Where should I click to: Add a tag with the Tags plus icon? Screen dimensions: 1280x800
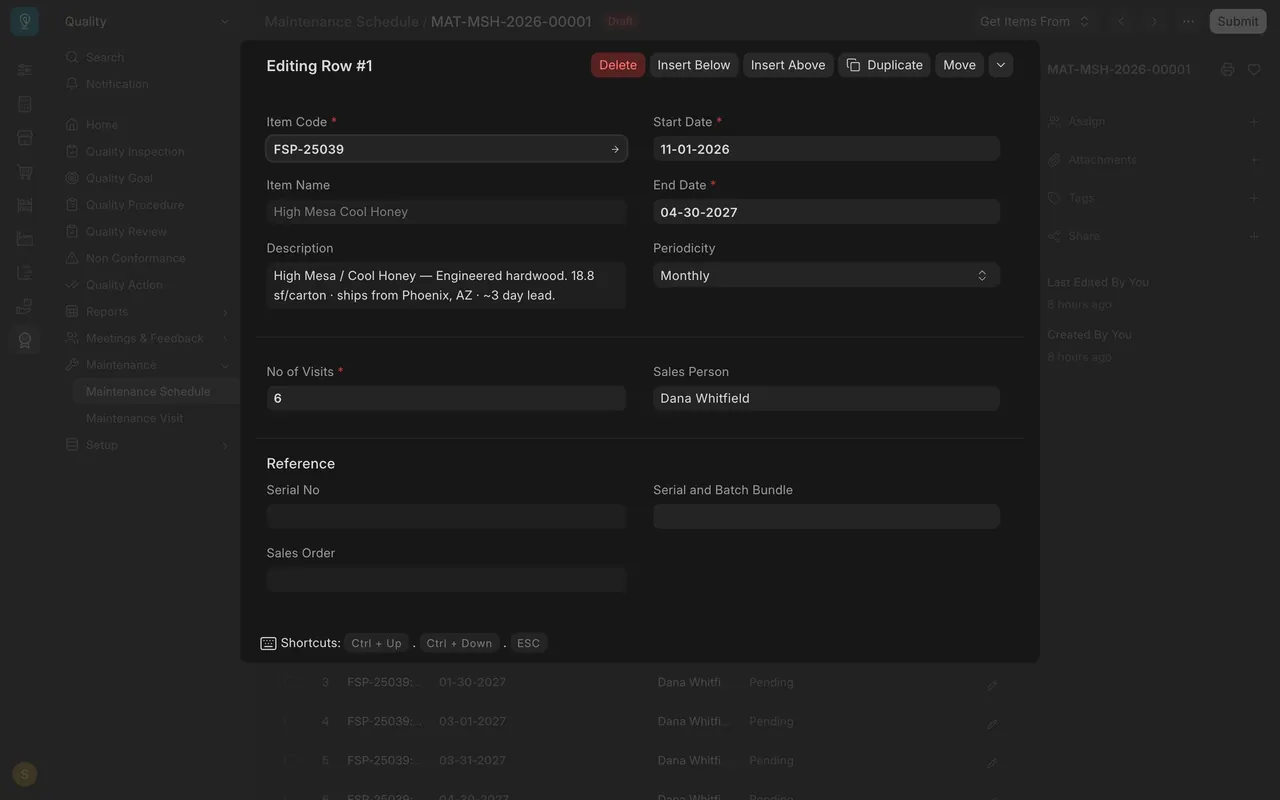click(x=1254, y=198)
